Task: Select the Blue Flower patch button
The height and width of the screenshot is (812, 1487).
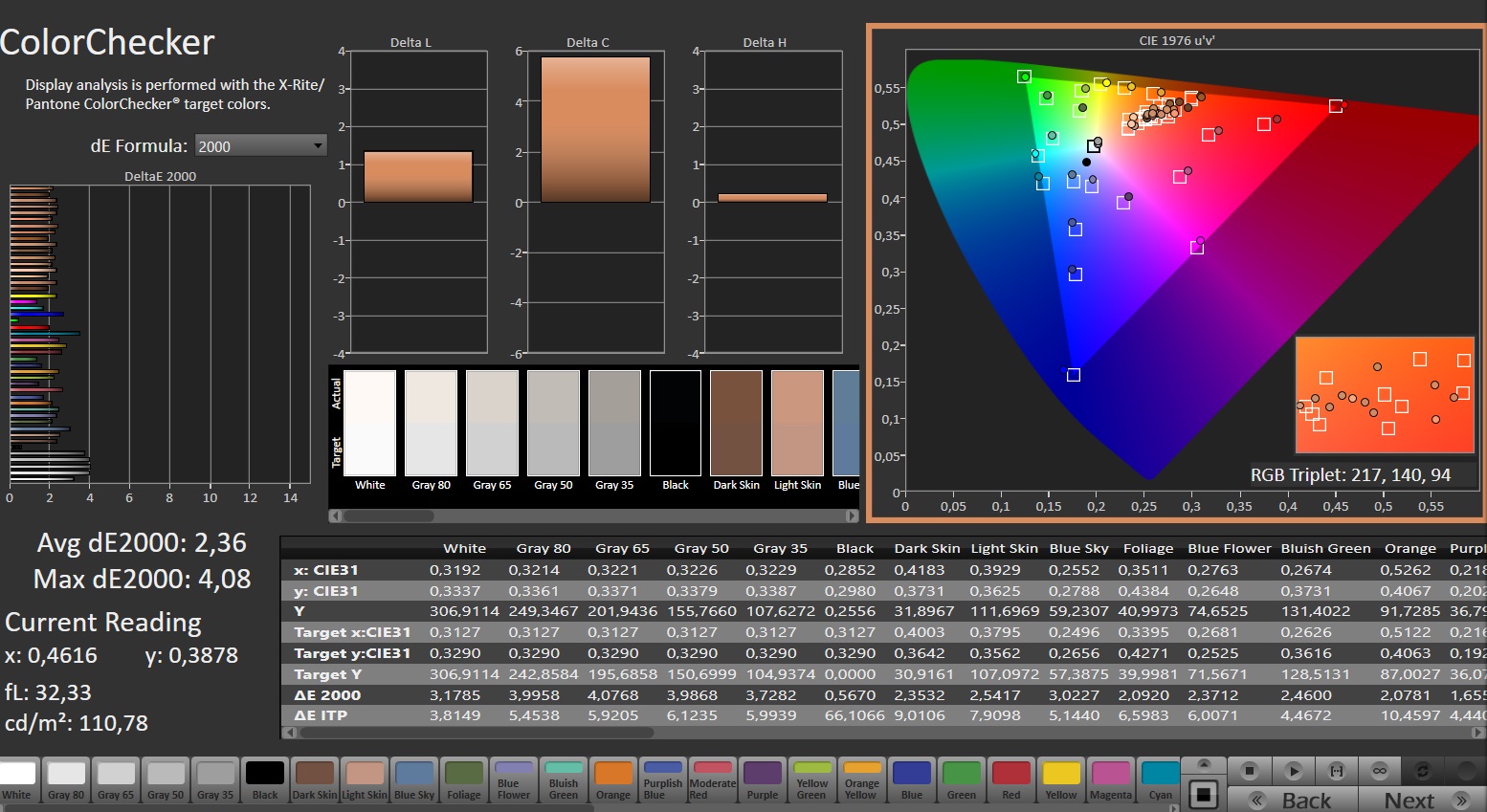Action: coord(514,779)
